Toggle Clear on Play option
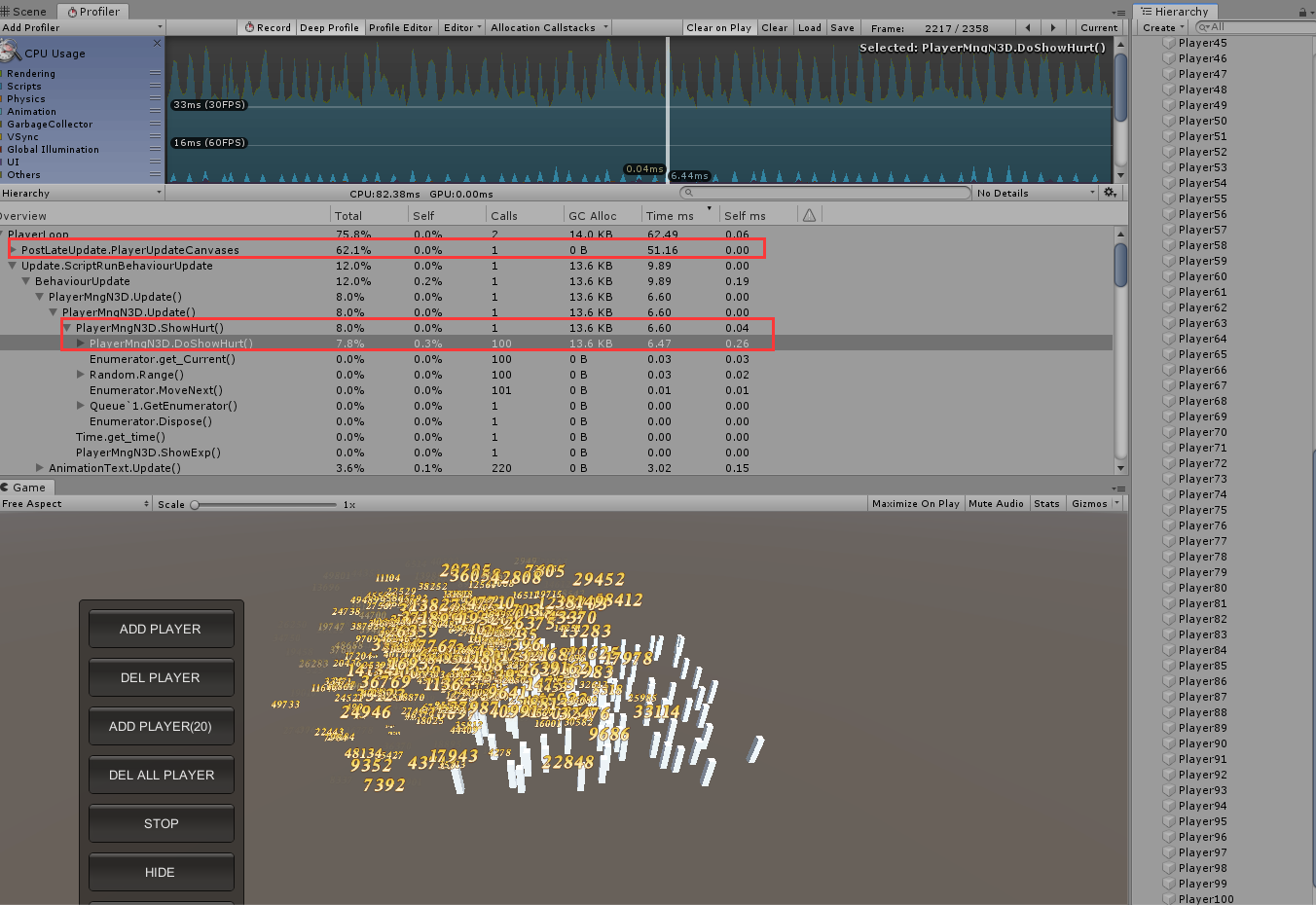Screen dimensions: 1316x905 coord(718,27)
